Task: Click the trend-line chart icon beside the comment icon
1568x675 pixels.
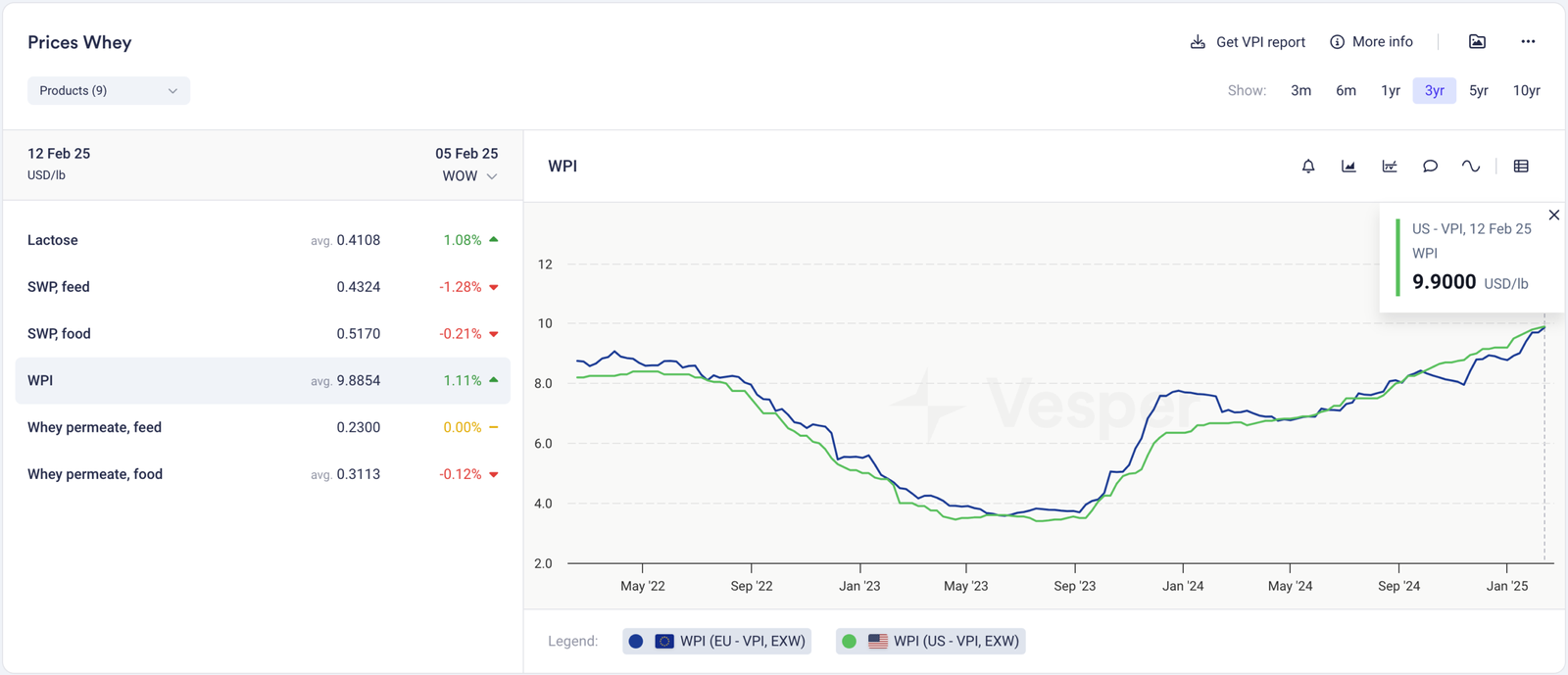Action: point(1390,167)
